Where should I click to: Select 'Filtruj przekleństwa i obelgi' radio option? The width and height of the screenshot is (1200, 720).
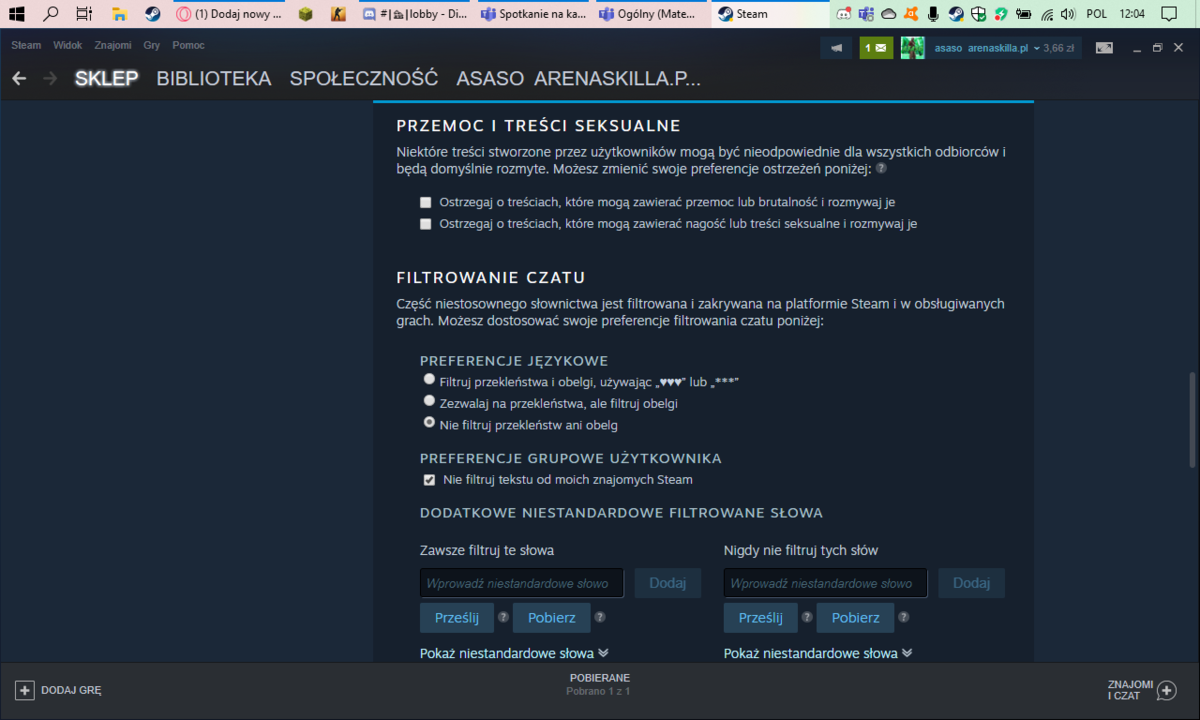[x=429, y=380]
